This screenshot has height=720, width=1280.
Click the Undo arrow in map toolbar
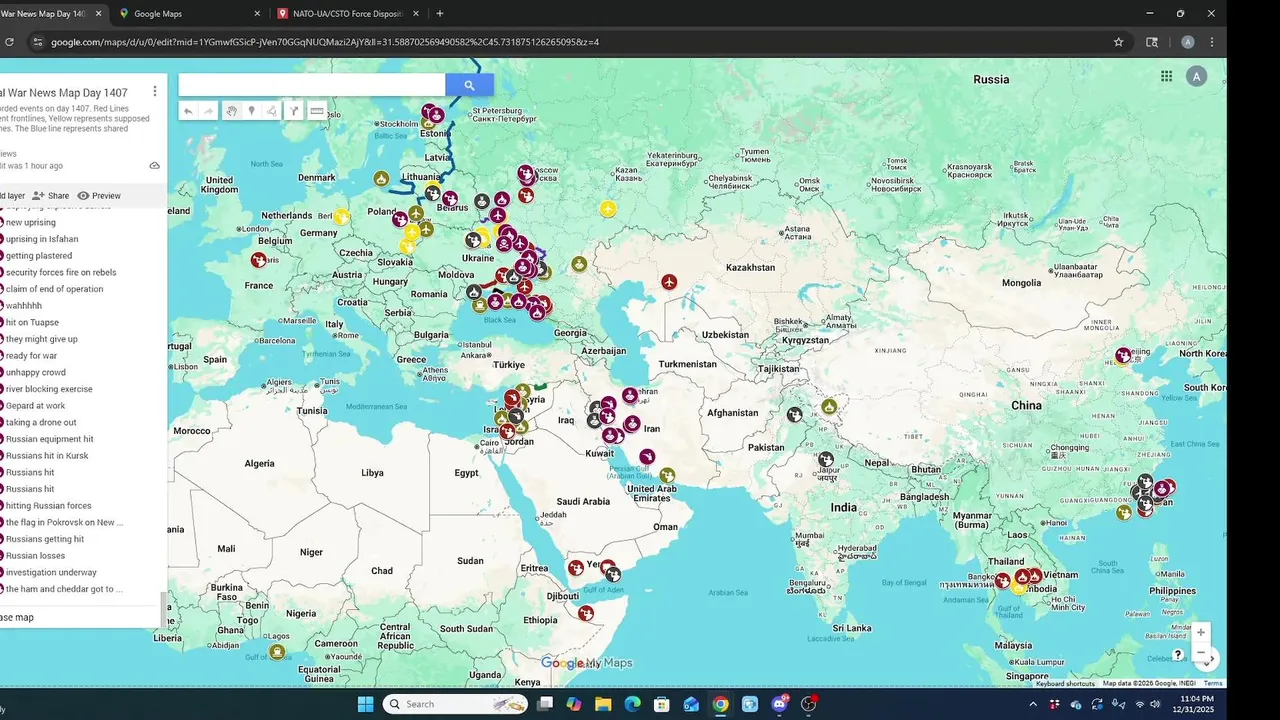(188, 111)
